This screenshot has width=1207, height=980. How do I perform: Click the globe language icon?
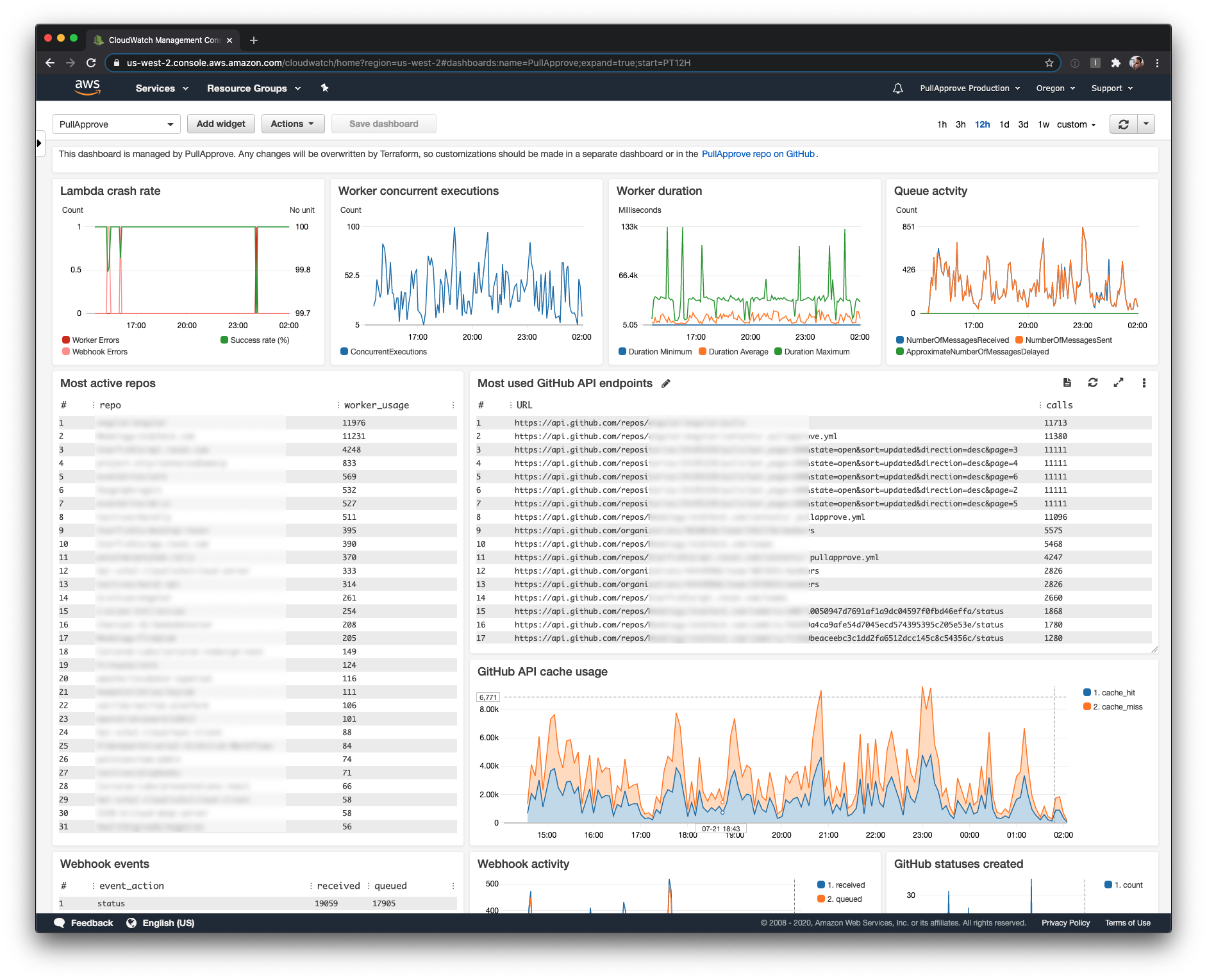131,923
